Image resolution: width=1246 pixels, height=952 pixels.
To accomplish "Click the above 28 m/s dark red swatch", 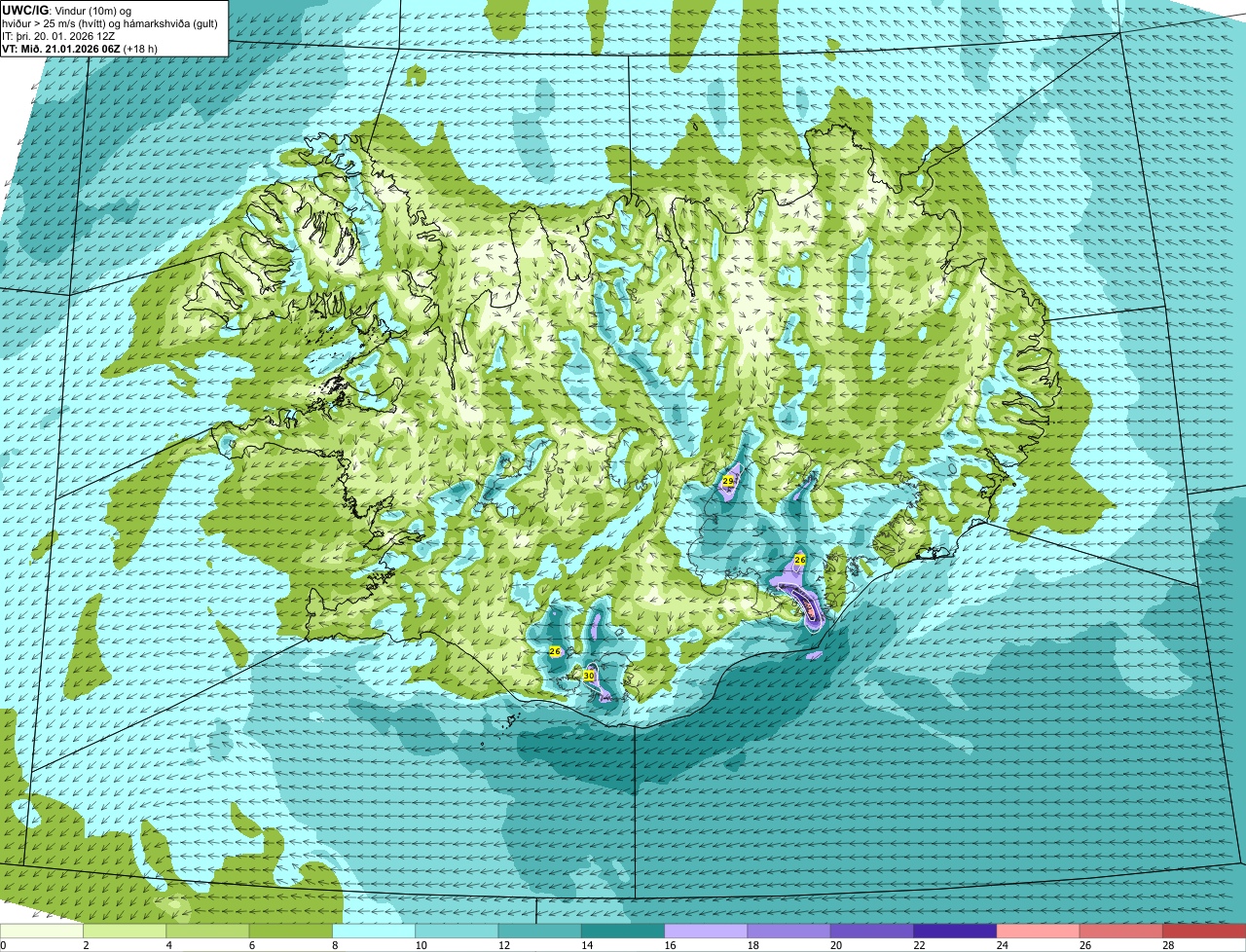I will [x=1204, y=932].
